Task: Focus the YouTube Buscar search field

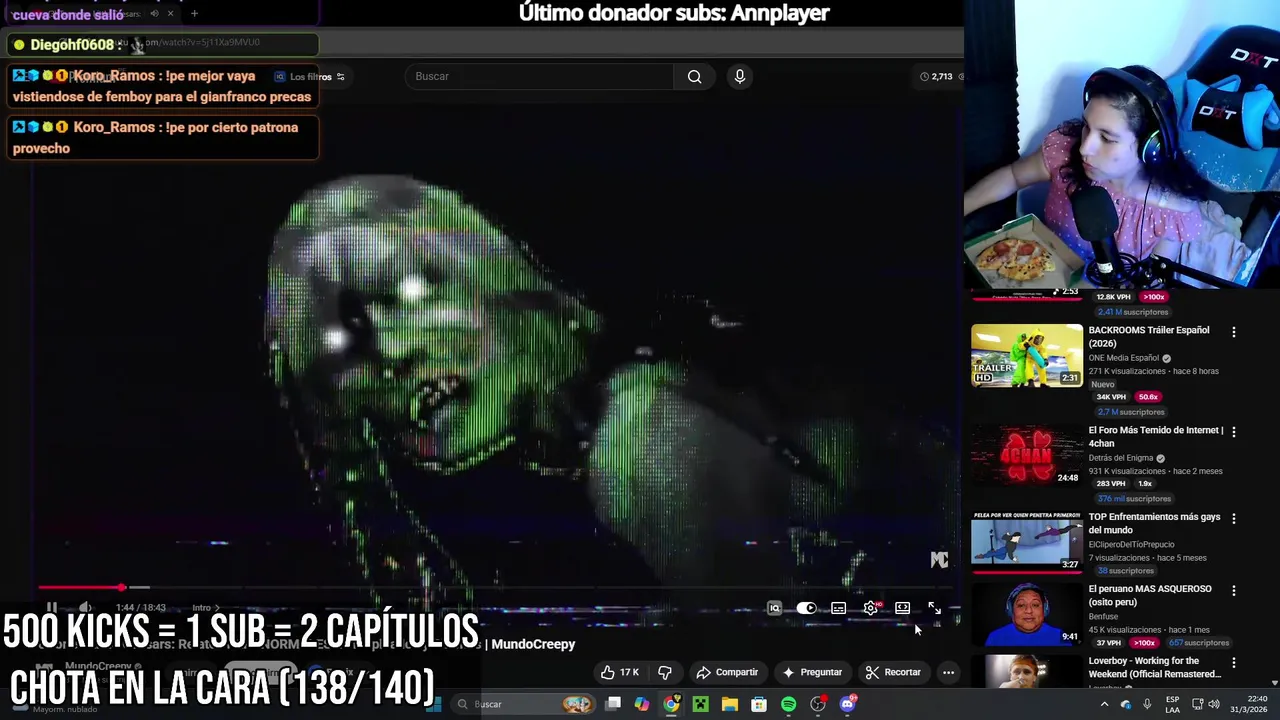Action: click(x=540, y=76)
